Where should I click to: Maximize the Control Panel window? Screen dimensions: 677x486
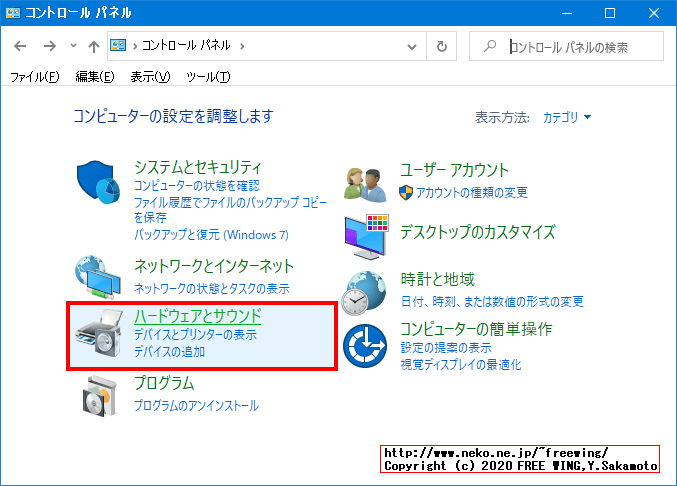[x=610, y=13]
